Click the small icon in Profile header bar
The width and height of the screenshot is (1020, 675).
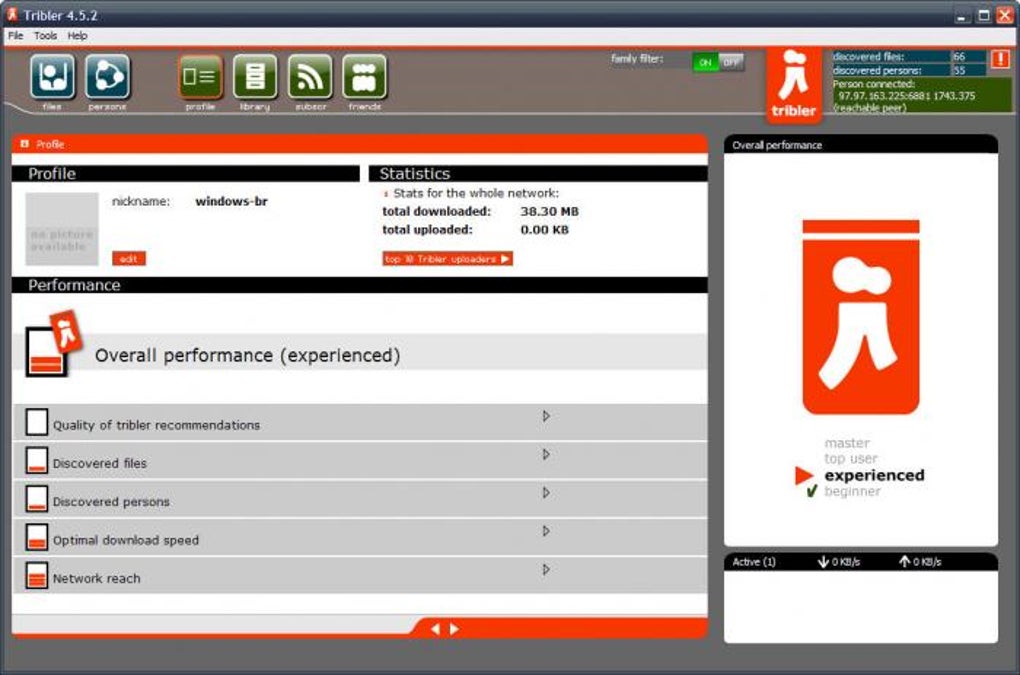(x=25, y=144)
